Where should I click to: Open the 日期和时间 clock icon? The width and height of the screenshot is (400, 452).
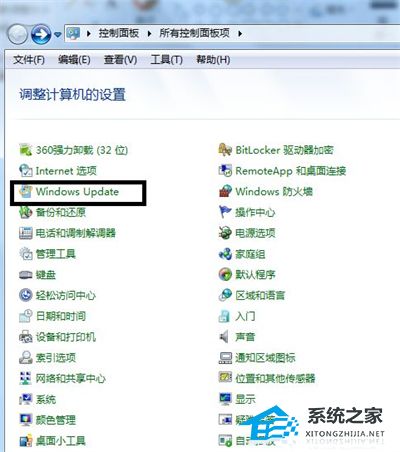25,316
